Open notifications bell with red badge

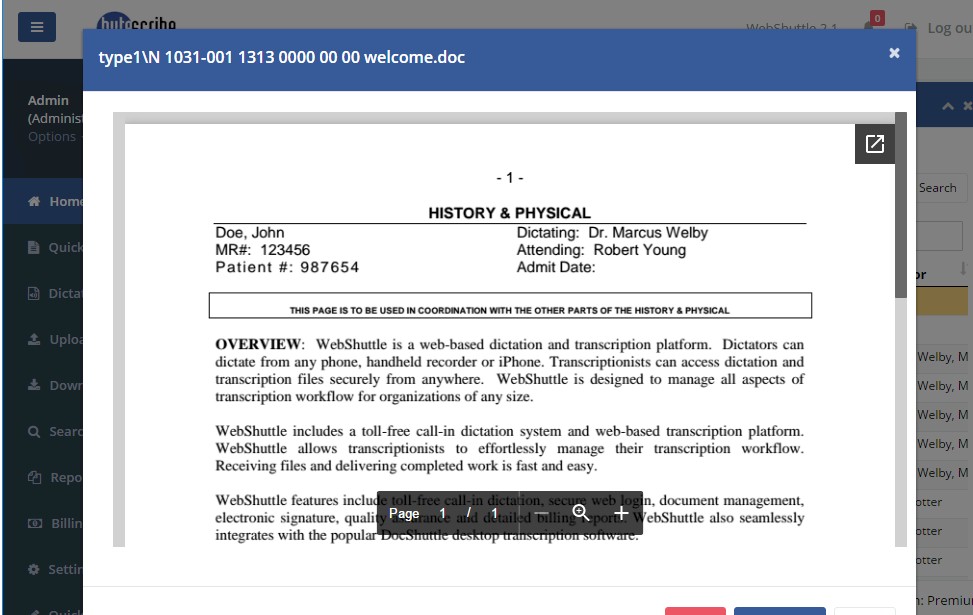[871, 24]
